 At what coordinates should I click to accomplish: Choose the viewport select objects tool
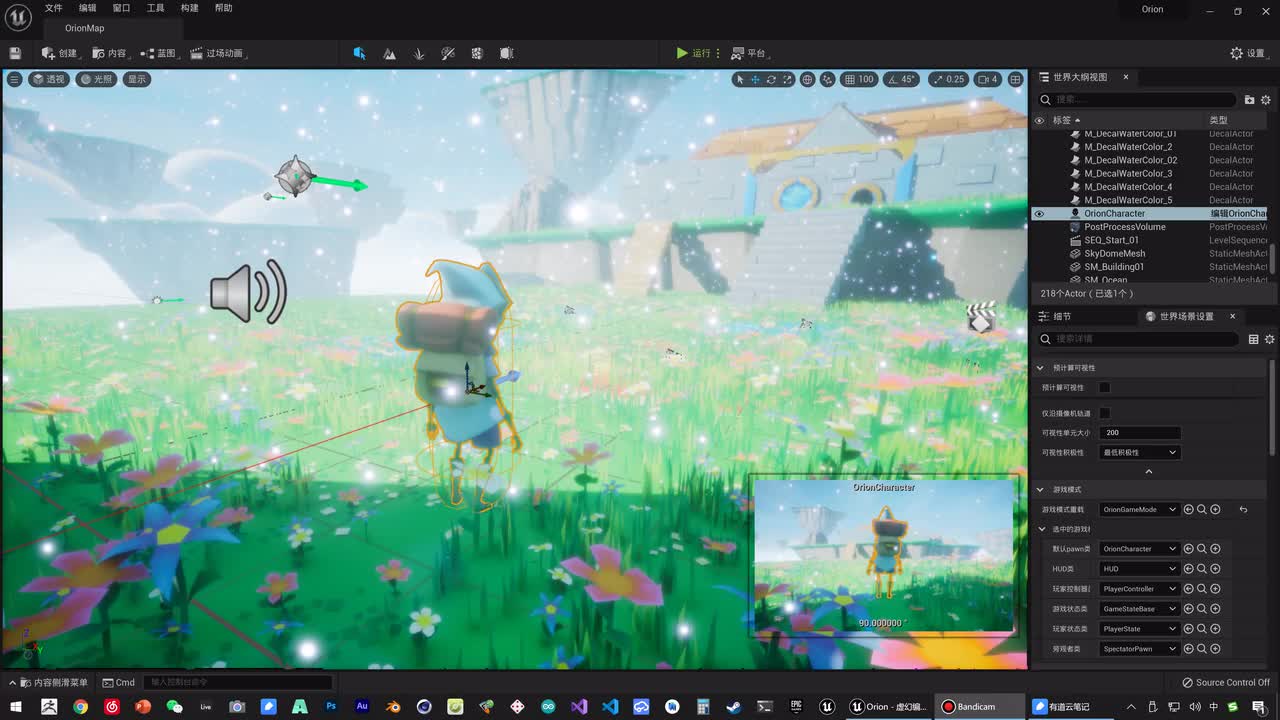[739, 79]
